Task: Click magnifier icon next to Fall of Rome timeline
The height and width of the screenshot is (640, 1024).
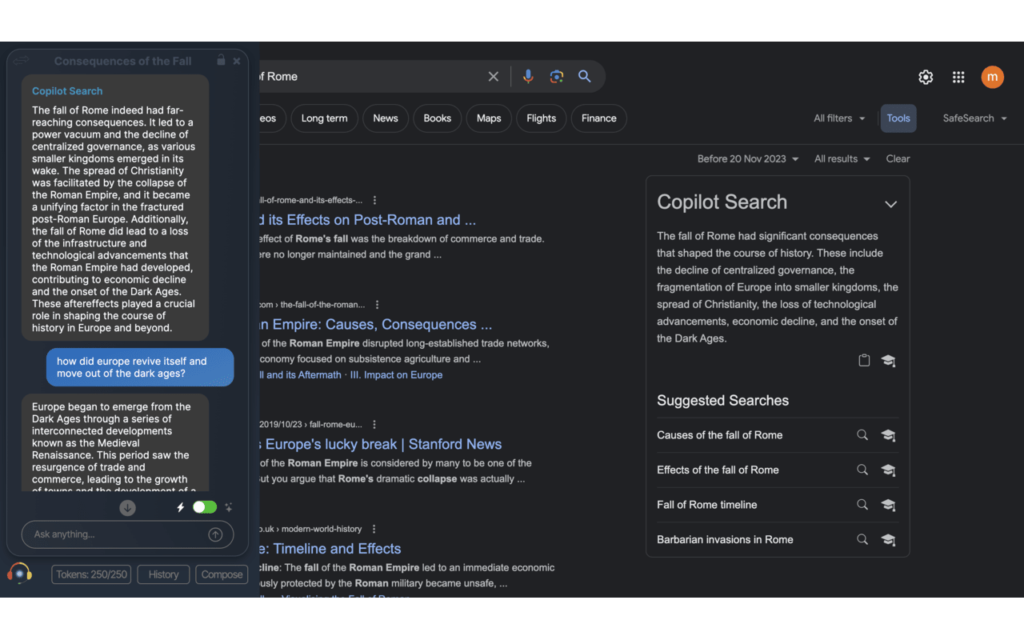Action: point(862,505)
